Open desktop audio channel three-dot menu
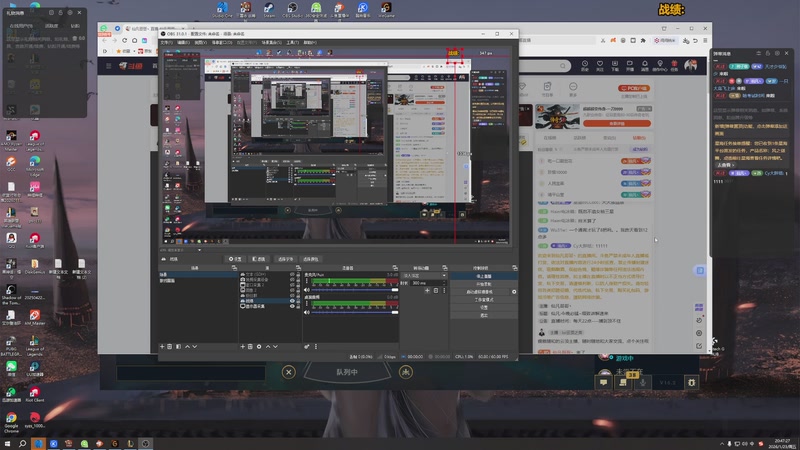800x450 pixels. 306,303
